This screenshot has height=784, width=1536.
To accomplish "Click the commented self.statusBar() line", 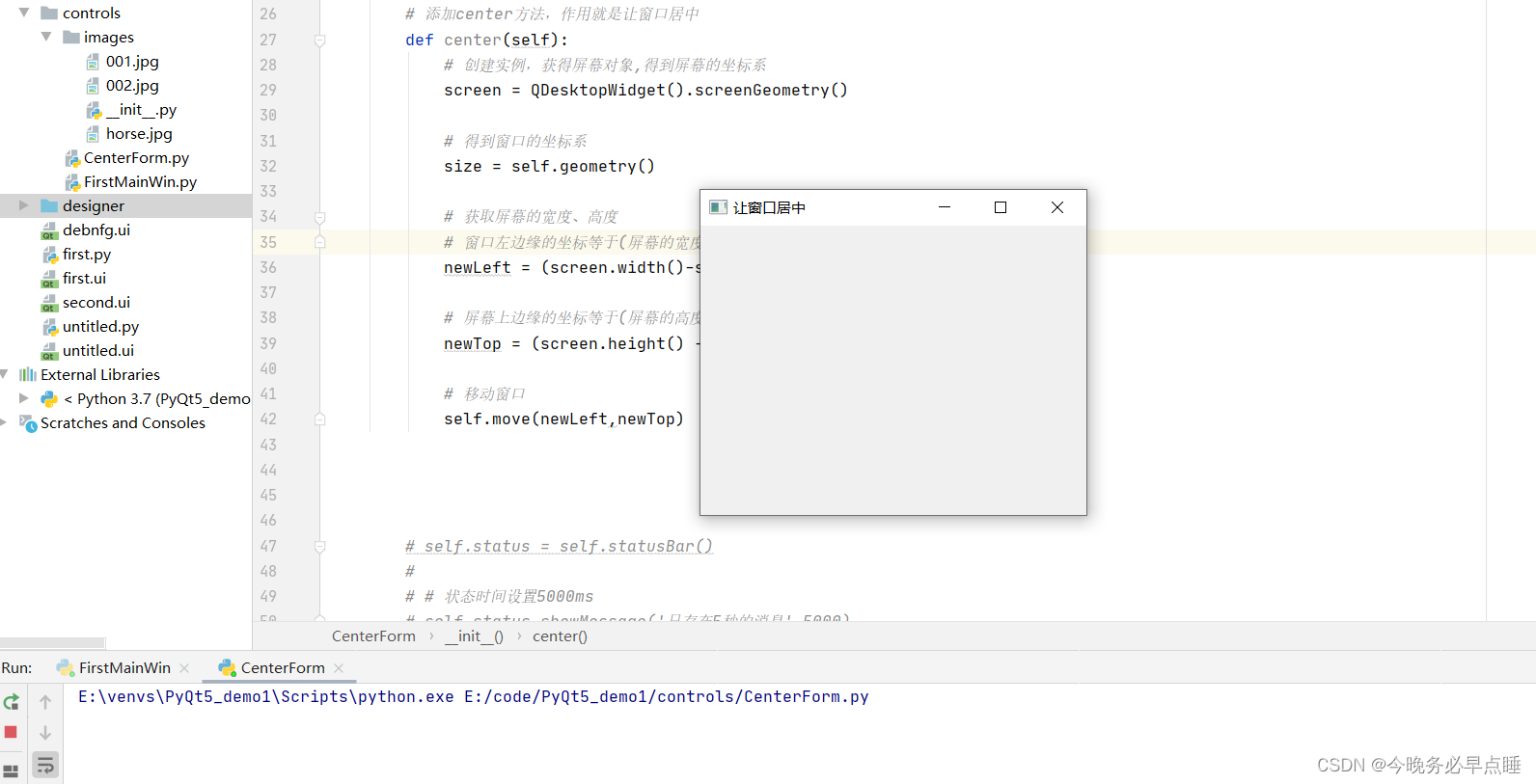I will click(559, 547).
